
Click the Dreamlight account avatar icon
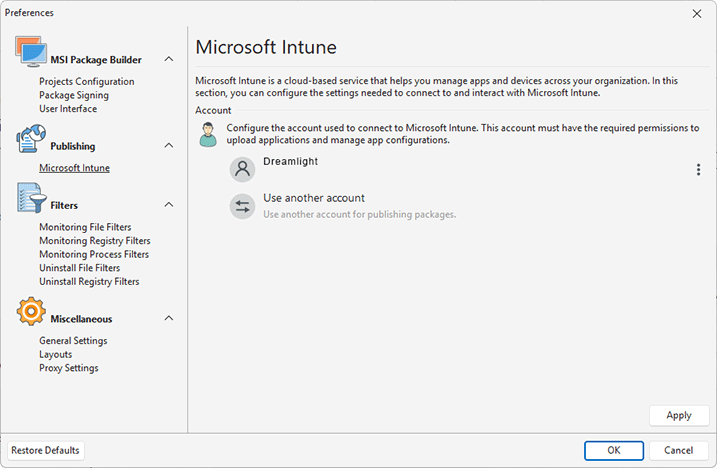tap(242, 169)
